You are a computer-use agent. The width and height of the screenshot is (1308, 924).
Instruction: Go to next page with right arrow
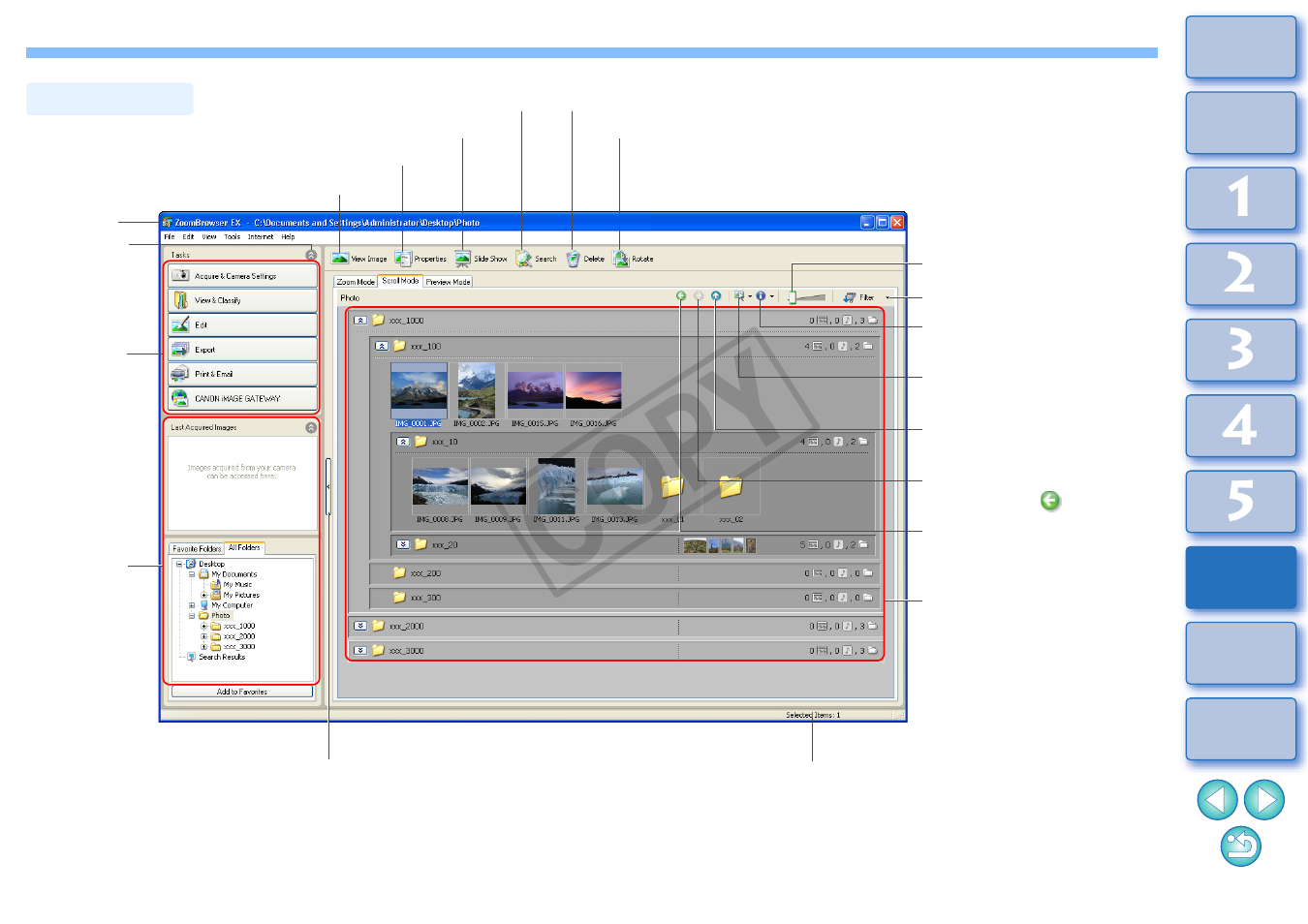pos(1264,800)
